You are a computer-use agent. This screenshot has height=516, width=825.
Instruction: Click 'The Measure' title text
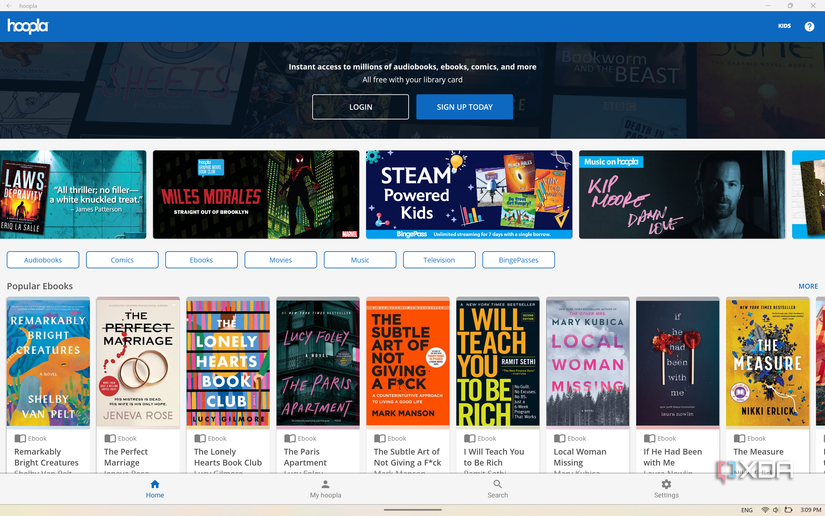(758, 452)
